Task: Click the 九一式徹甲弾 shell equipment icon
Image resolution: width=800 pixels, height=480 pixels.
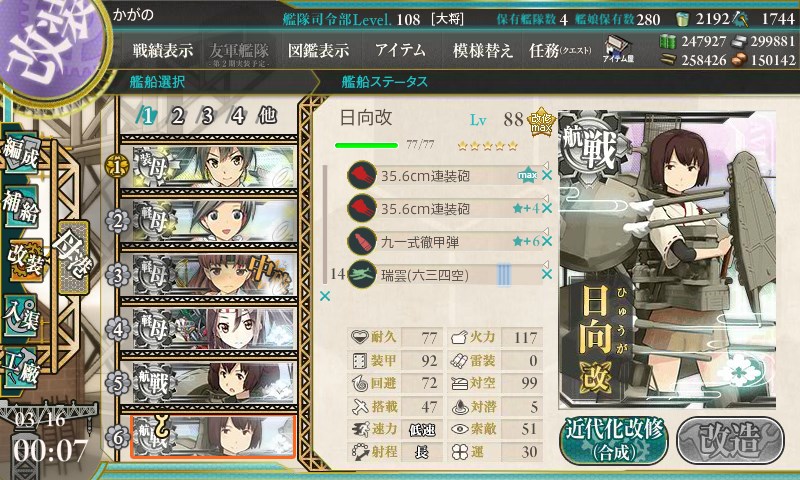Action: tap(362, 241)
